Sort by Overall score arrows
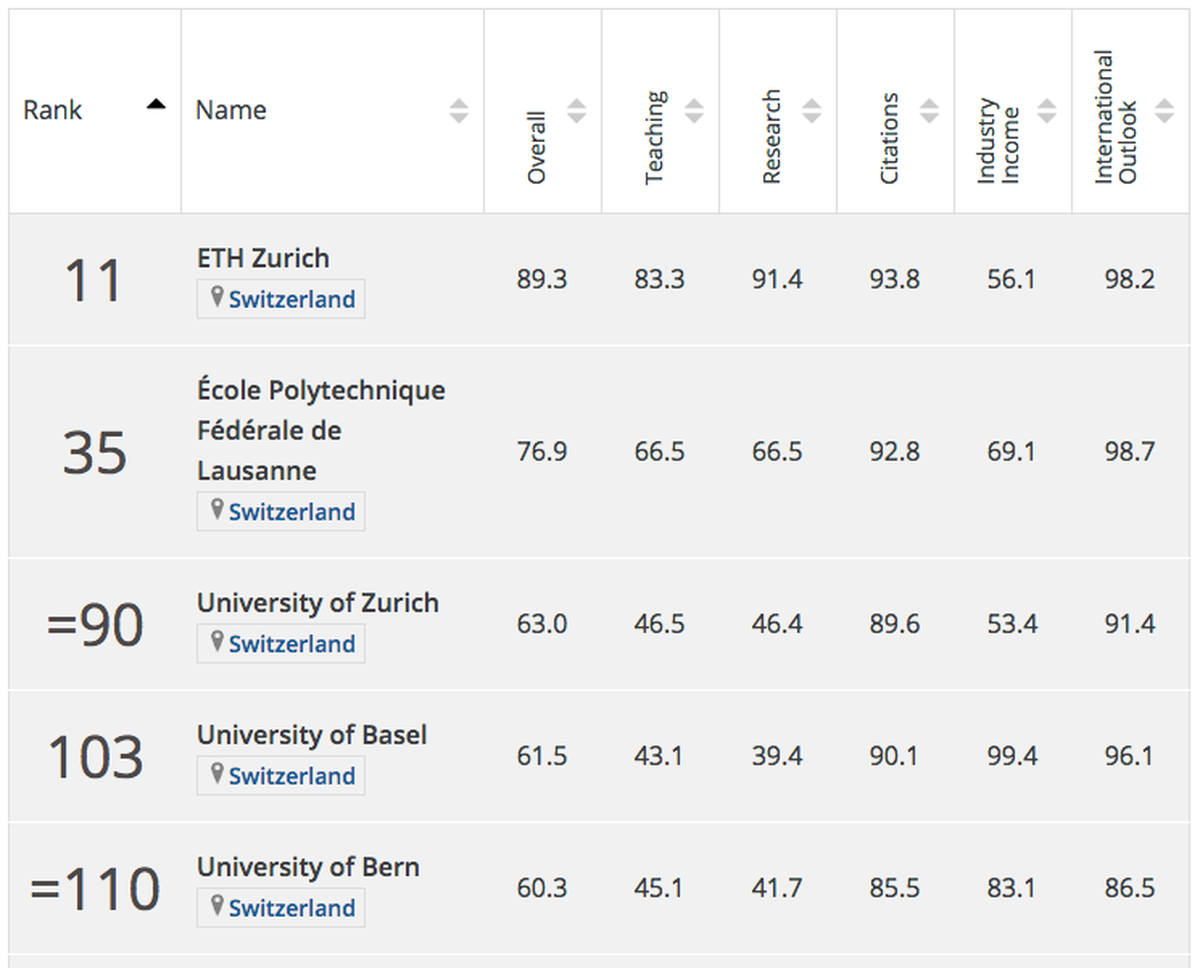 pyautogui.click(x=576, y=110)
